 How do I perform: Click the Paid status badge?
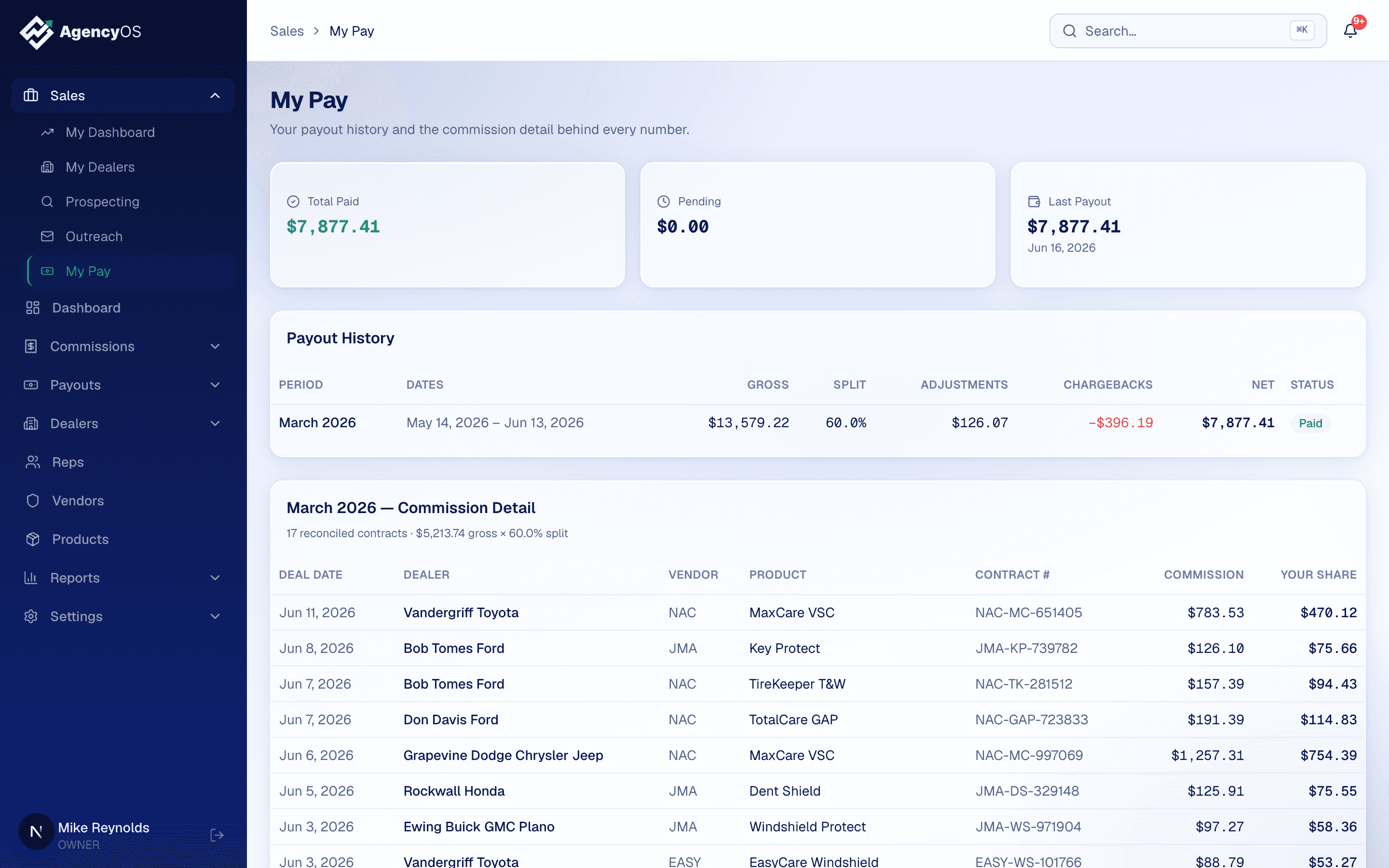pos(1310,423)
